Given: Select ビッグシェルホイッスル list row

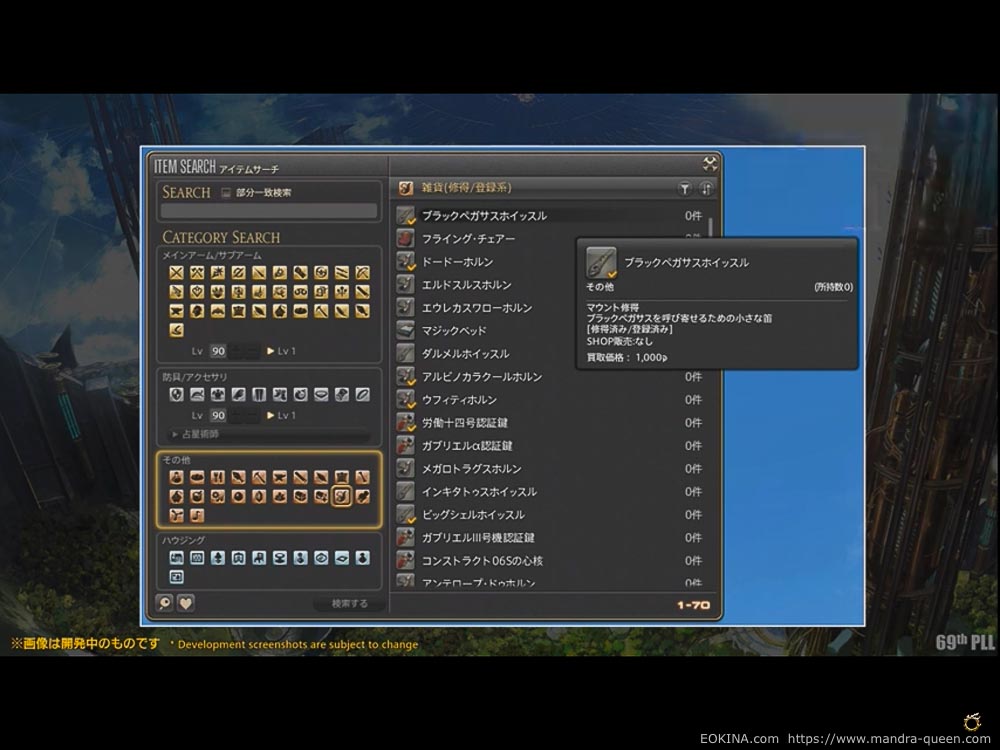Looking at the screenshot, I should (x=550, y=515).
